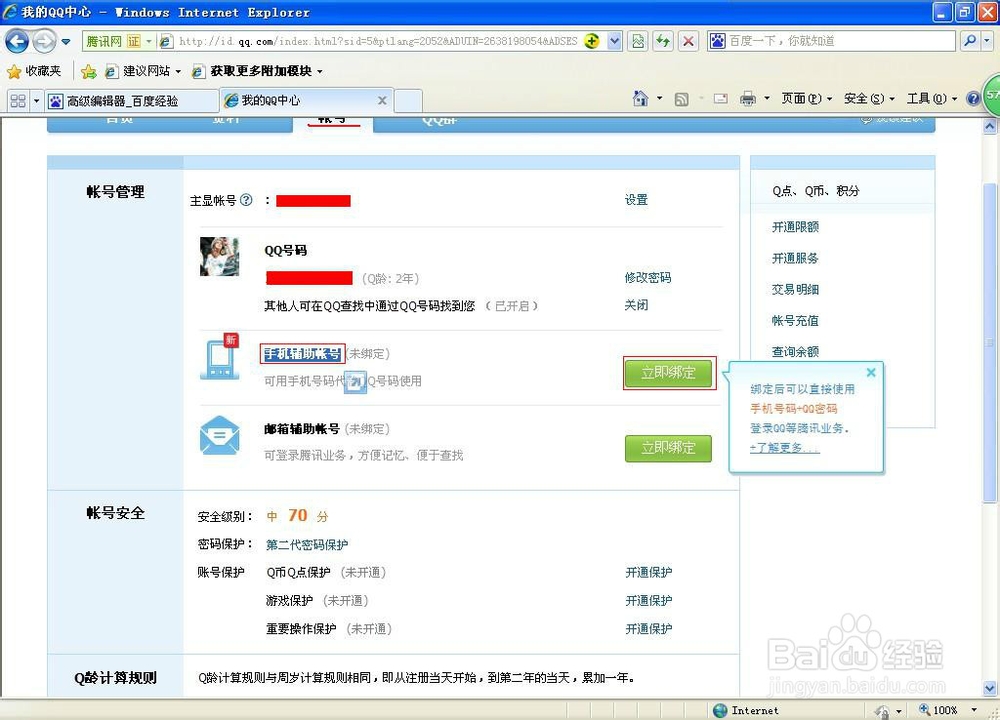Open the 开通服务 sidebar link

click(795, 258)
